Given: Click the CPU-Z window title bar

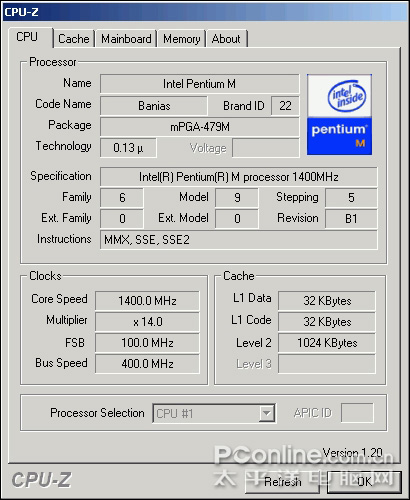Looking at the screenshot, I should 205,12.
